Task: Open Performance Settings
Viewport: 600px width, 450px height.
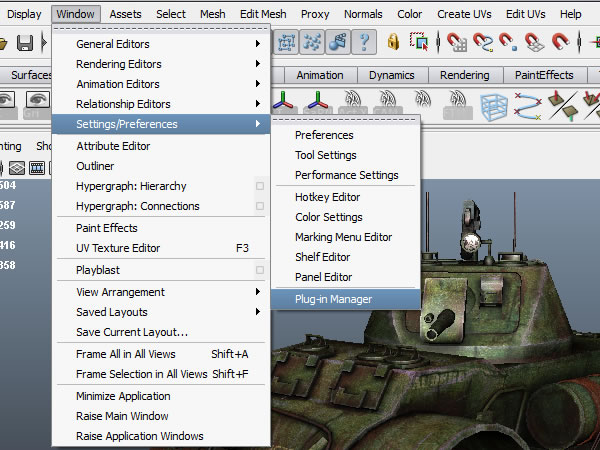Action: tap(346, 175)
